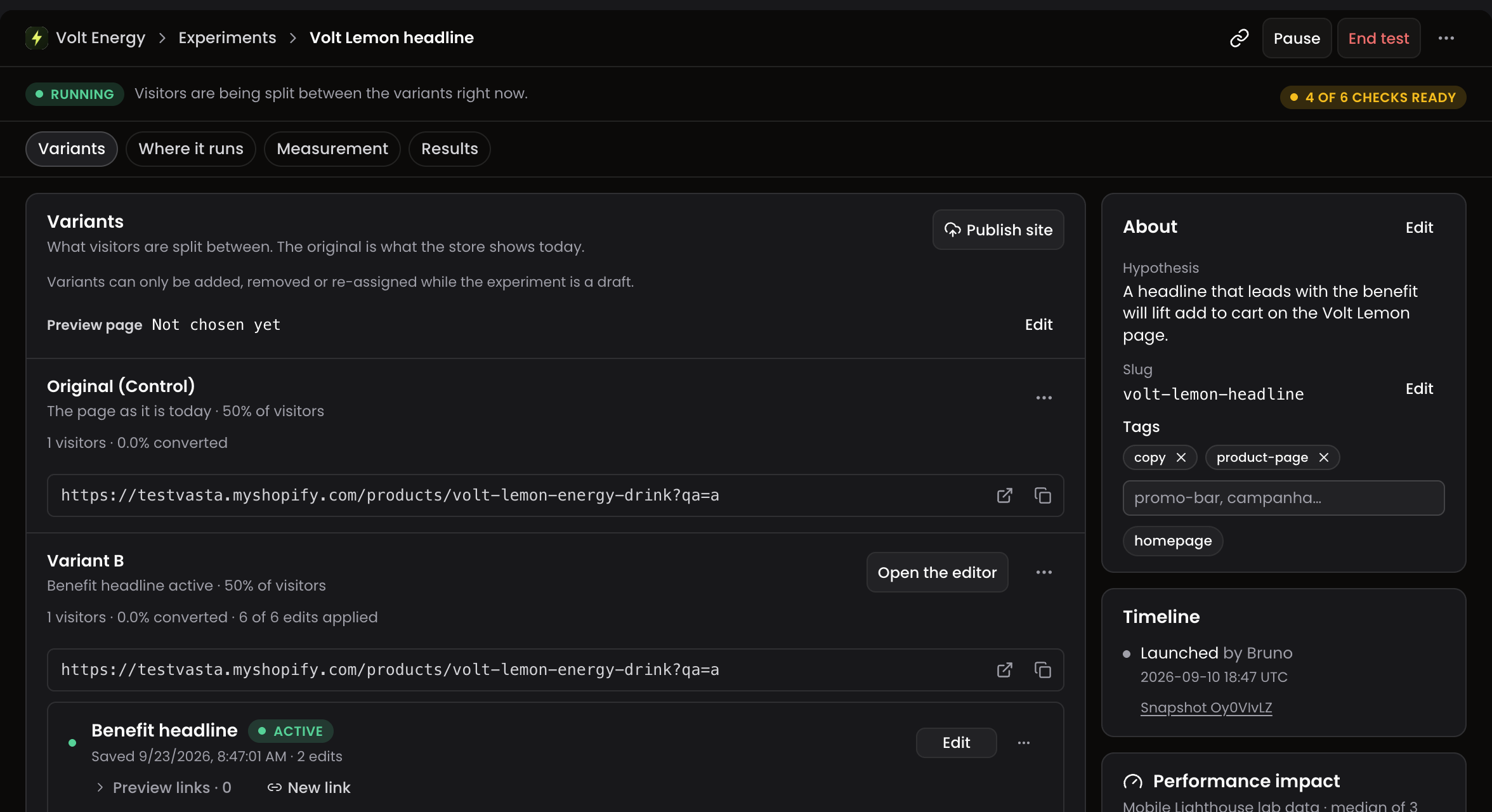
Task: Click the product-page tag label
Action: [x=1262, y=457]
